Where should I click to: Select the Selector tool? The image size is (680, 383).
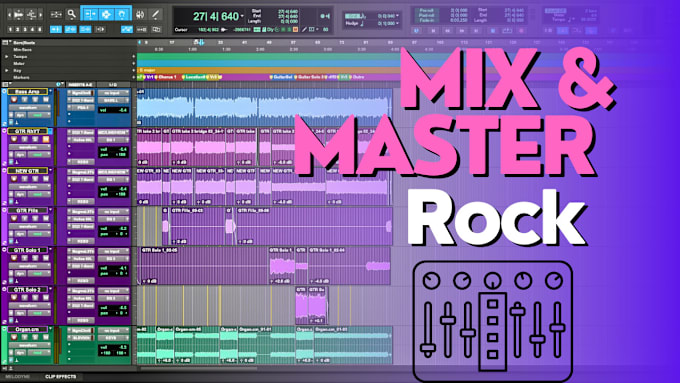point(106,14)
